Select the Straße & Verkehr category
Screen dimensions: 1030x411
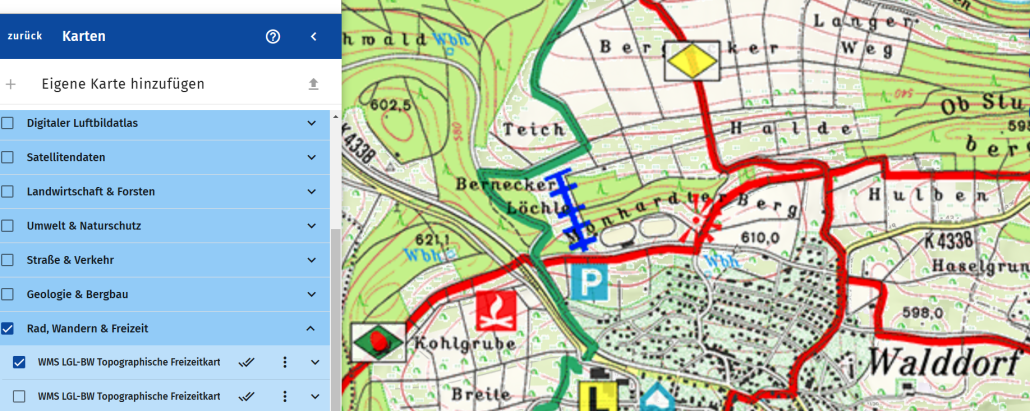(70, 260)
